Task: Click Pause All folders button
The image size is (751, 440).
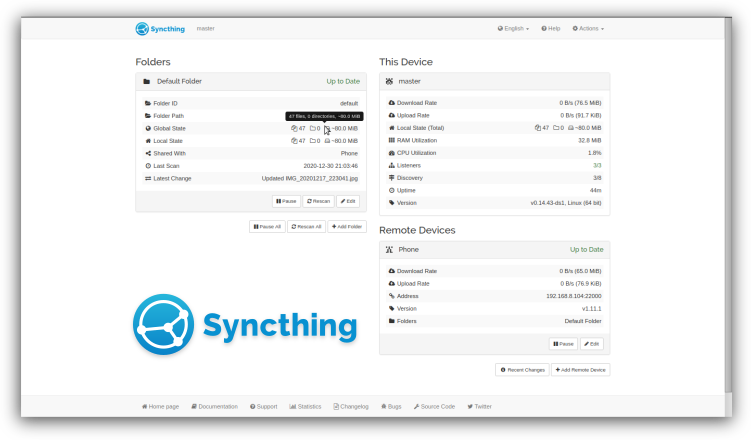Action: pyautogui.click(x=267, y=226)
